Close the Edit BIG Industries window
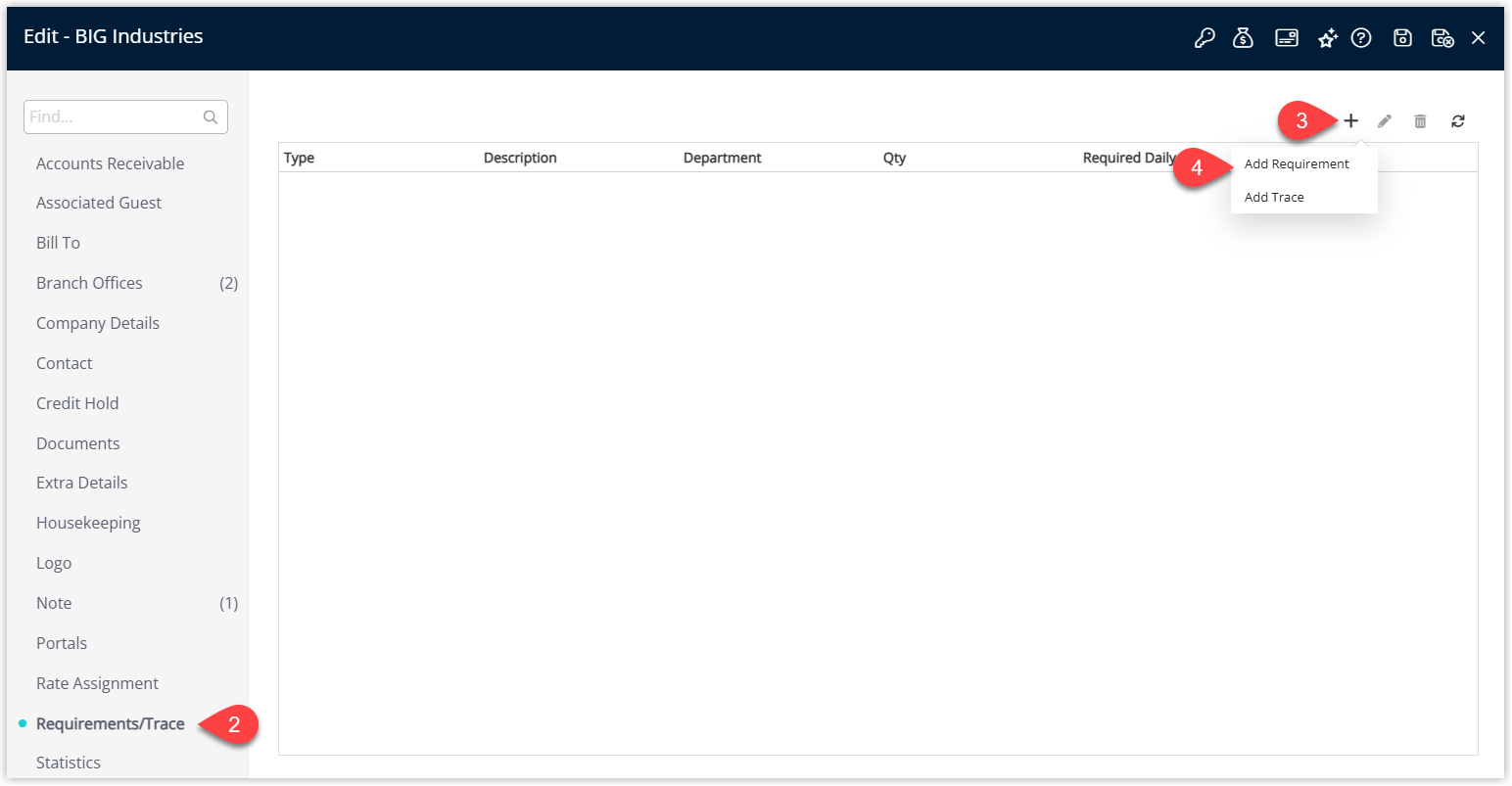 click(x=1479, y=38)
